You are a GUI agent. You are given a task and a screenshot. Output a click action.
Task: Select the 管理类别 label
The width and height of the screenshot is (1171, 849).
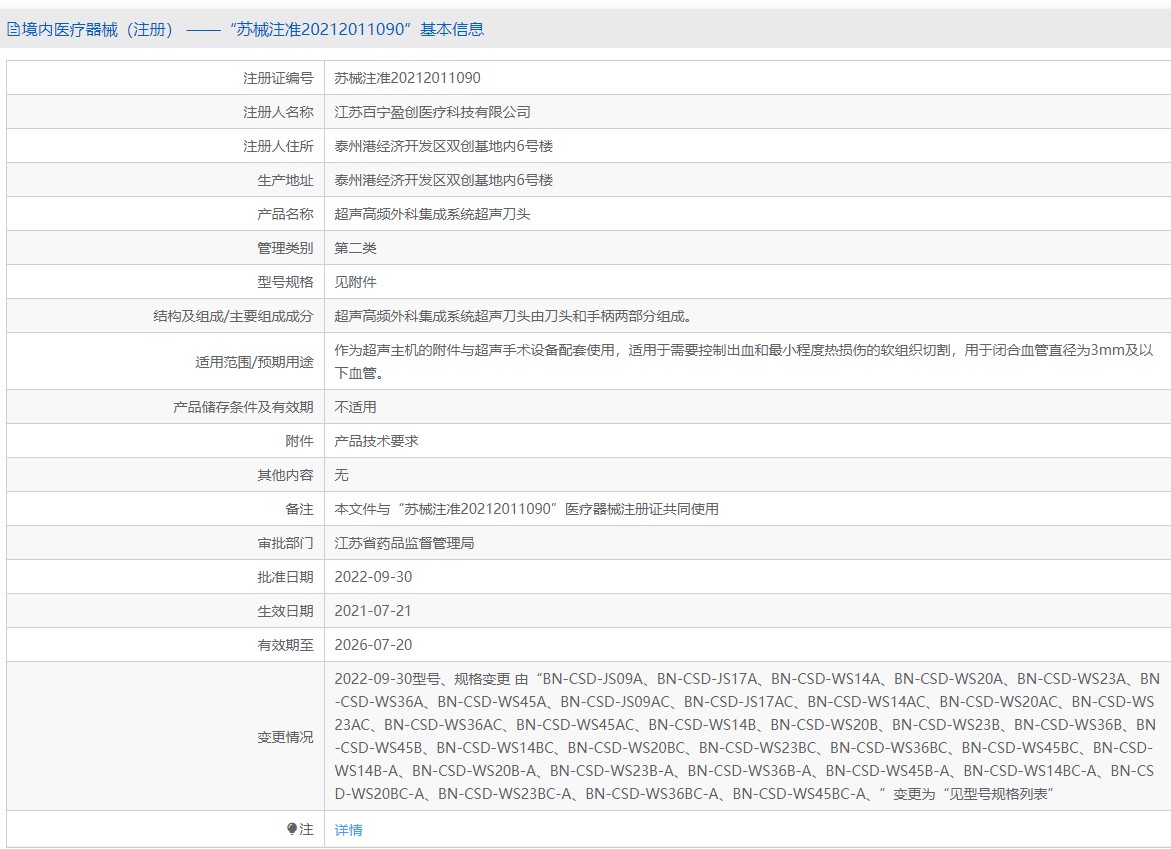[285, 248]
